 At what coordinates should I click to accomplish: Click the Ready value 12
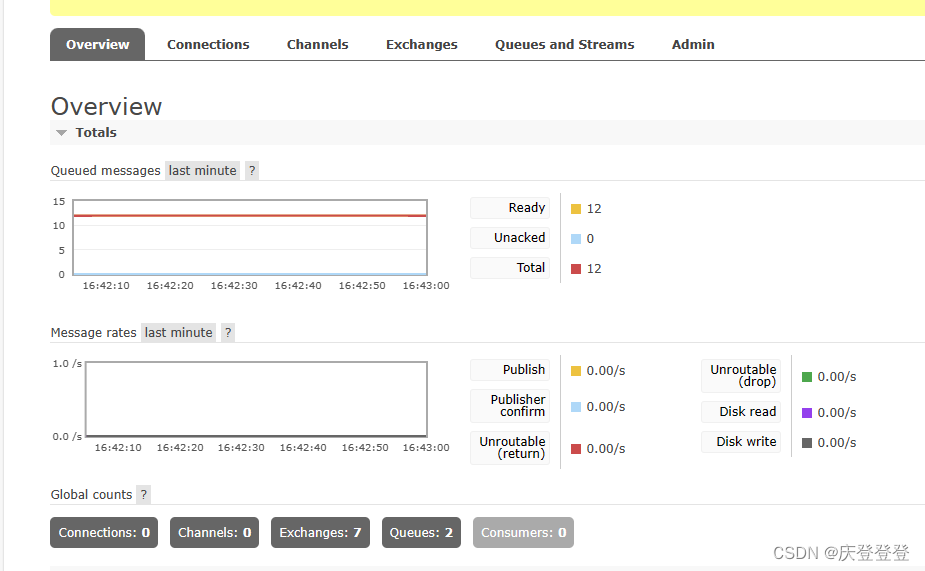594,209
